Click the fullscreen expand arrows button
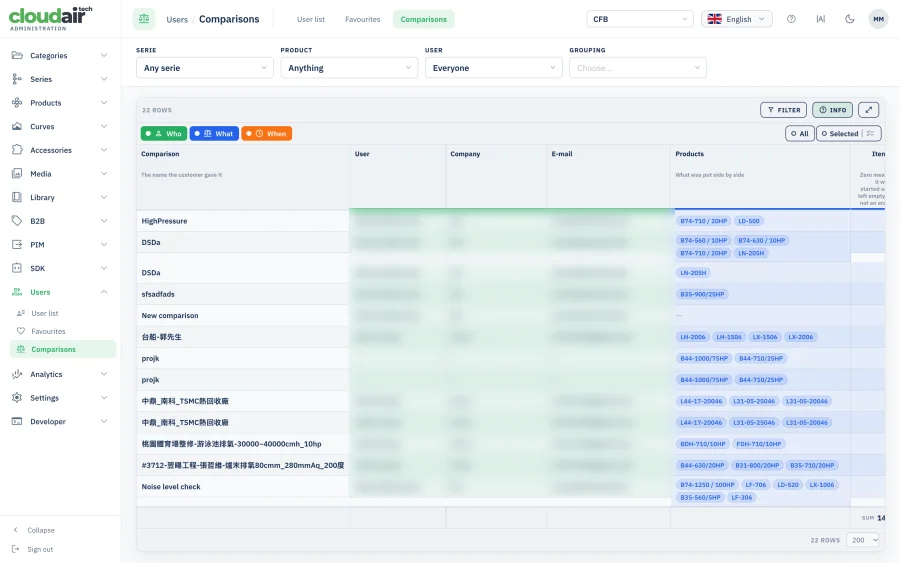900x563 pixels. 869,110
